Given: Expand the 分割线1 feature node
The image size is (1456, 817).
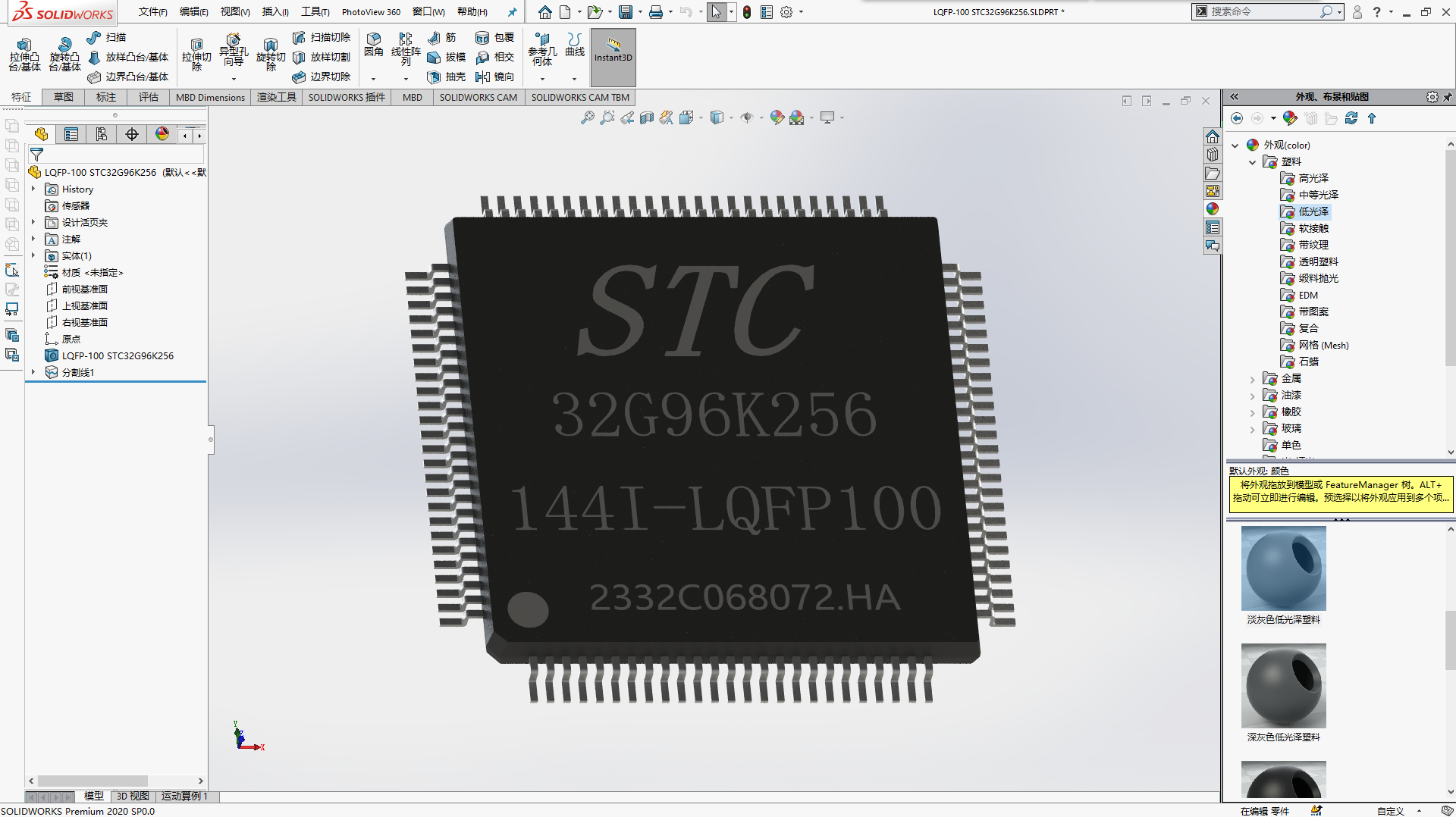Looking at the screenshot, I should pos(33,372).
